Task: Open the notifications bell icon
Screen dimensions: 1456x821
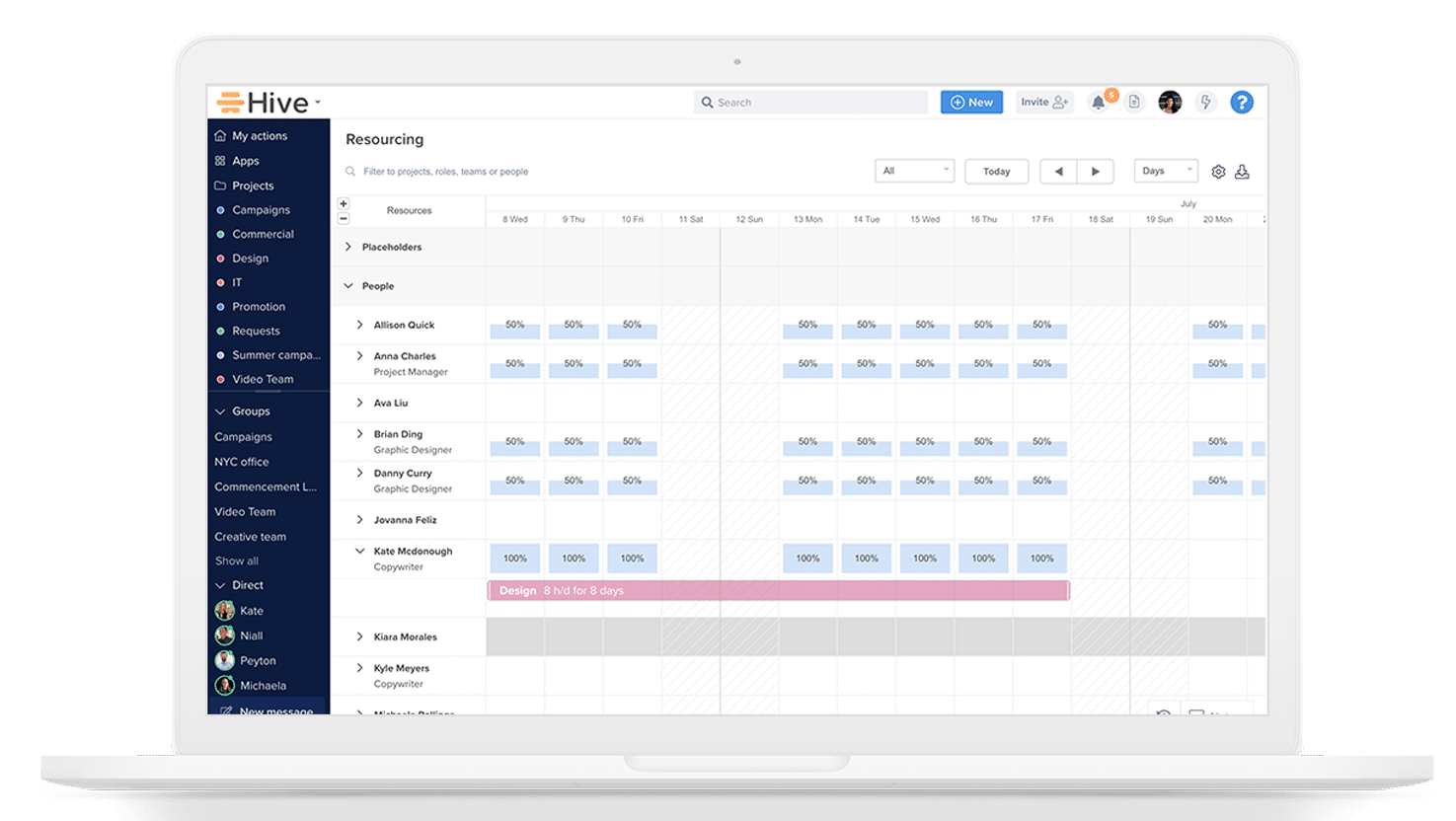Action: coord(1098,102)
